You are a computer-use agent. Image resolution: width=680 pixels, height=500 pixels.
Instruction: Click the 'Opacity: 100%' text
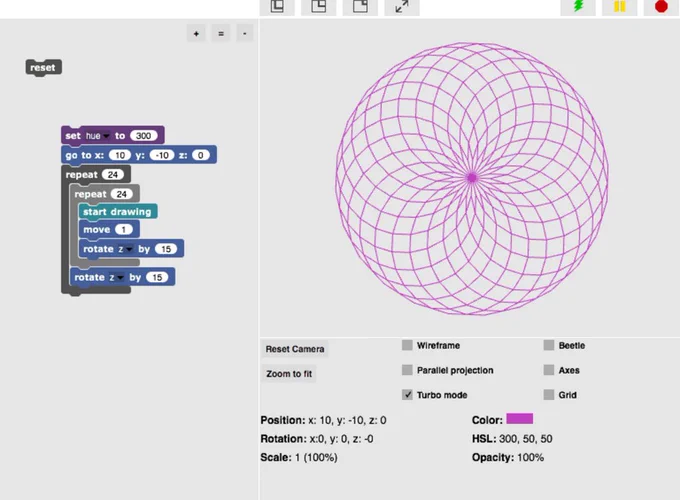tap(508, 458)
